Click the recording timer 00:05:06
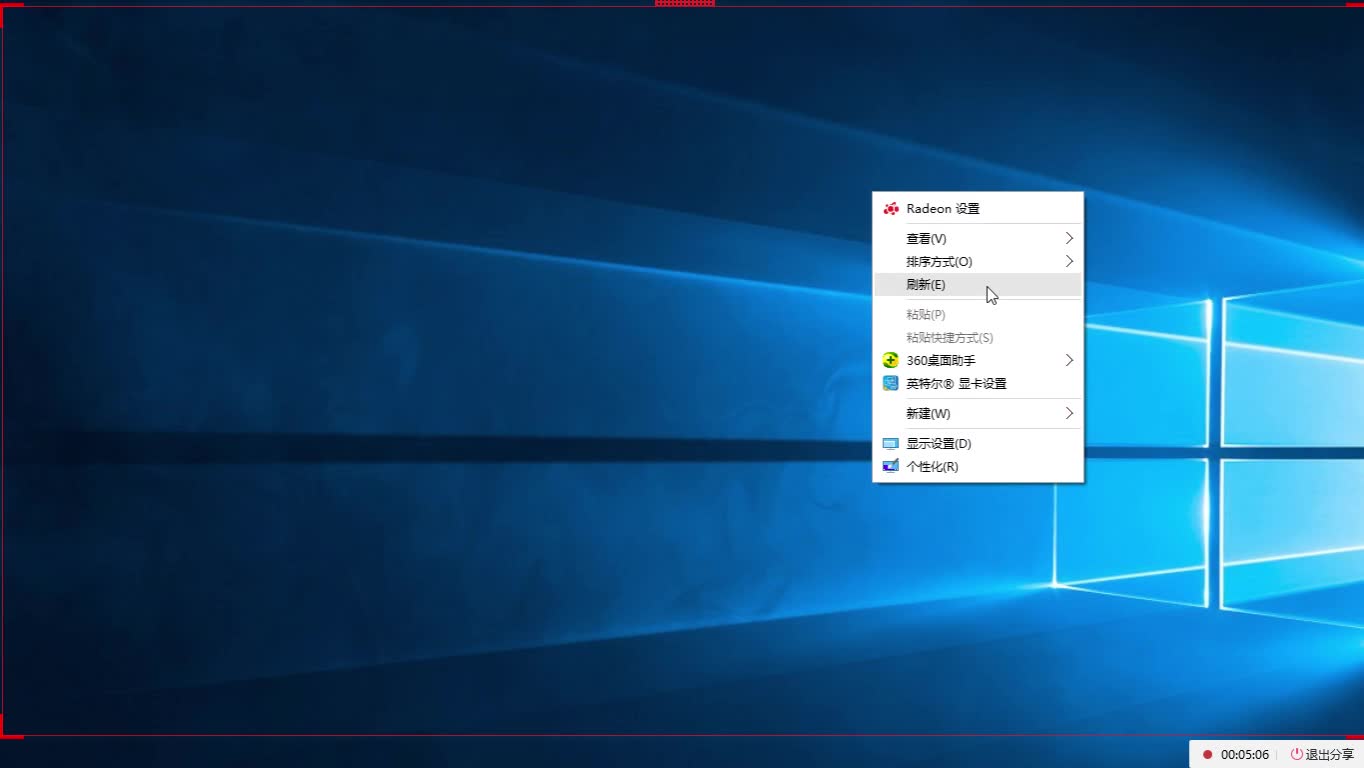 (1245, 755)
